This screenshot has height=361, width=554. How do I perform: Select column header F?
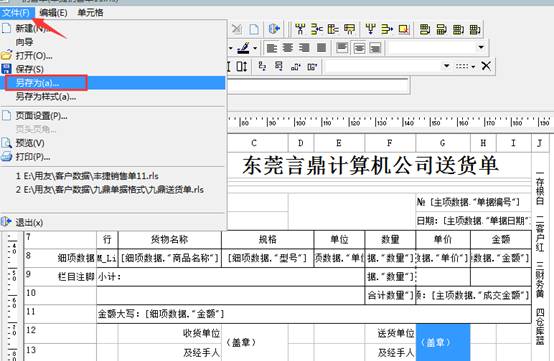pos(390,143)
